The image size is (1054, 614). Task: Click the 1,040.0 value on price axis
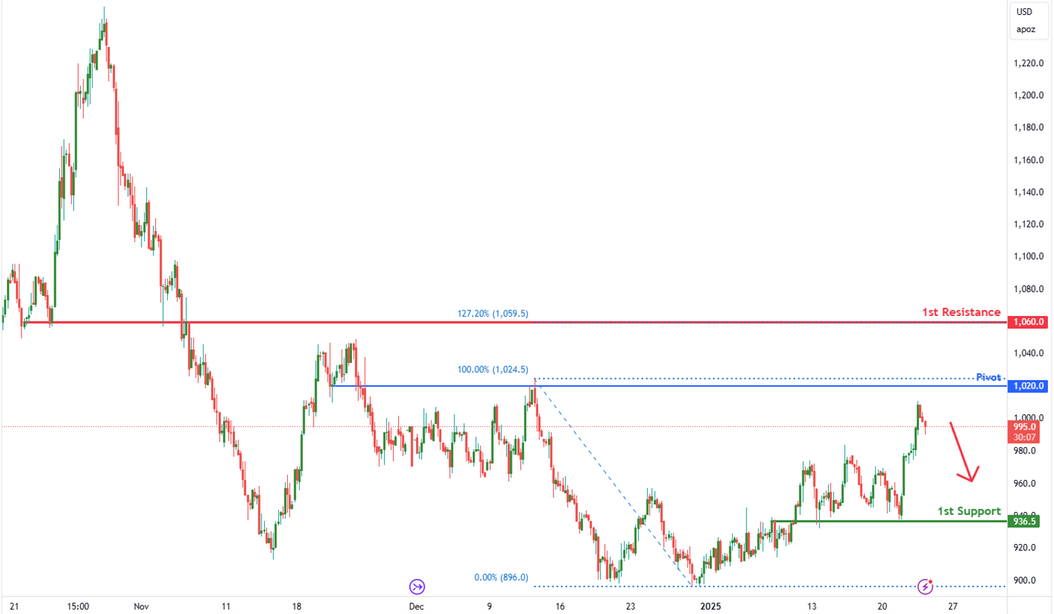[1028, 353]
